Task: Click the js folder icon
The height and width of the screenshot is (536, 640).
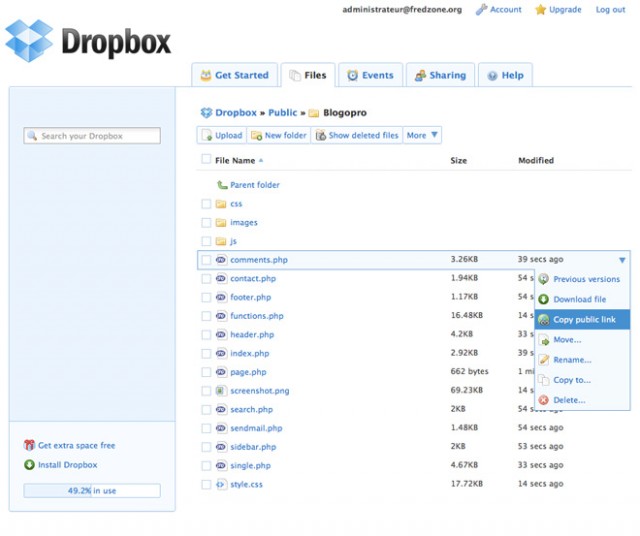Action: click(x=221, y=241)
